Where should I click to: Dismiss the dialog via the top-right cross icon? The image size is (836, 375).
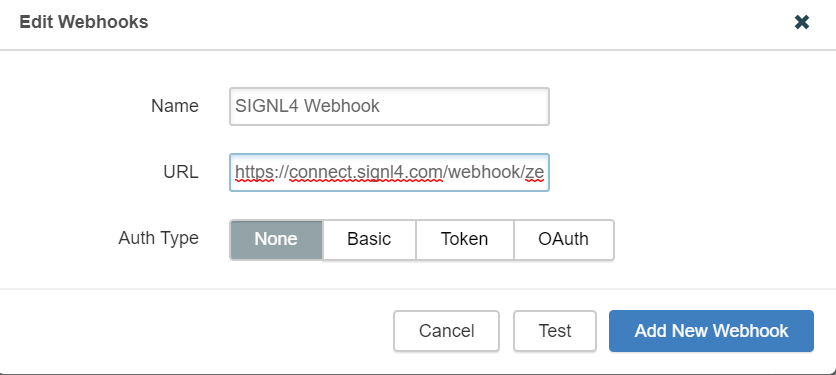click(802, 22)
